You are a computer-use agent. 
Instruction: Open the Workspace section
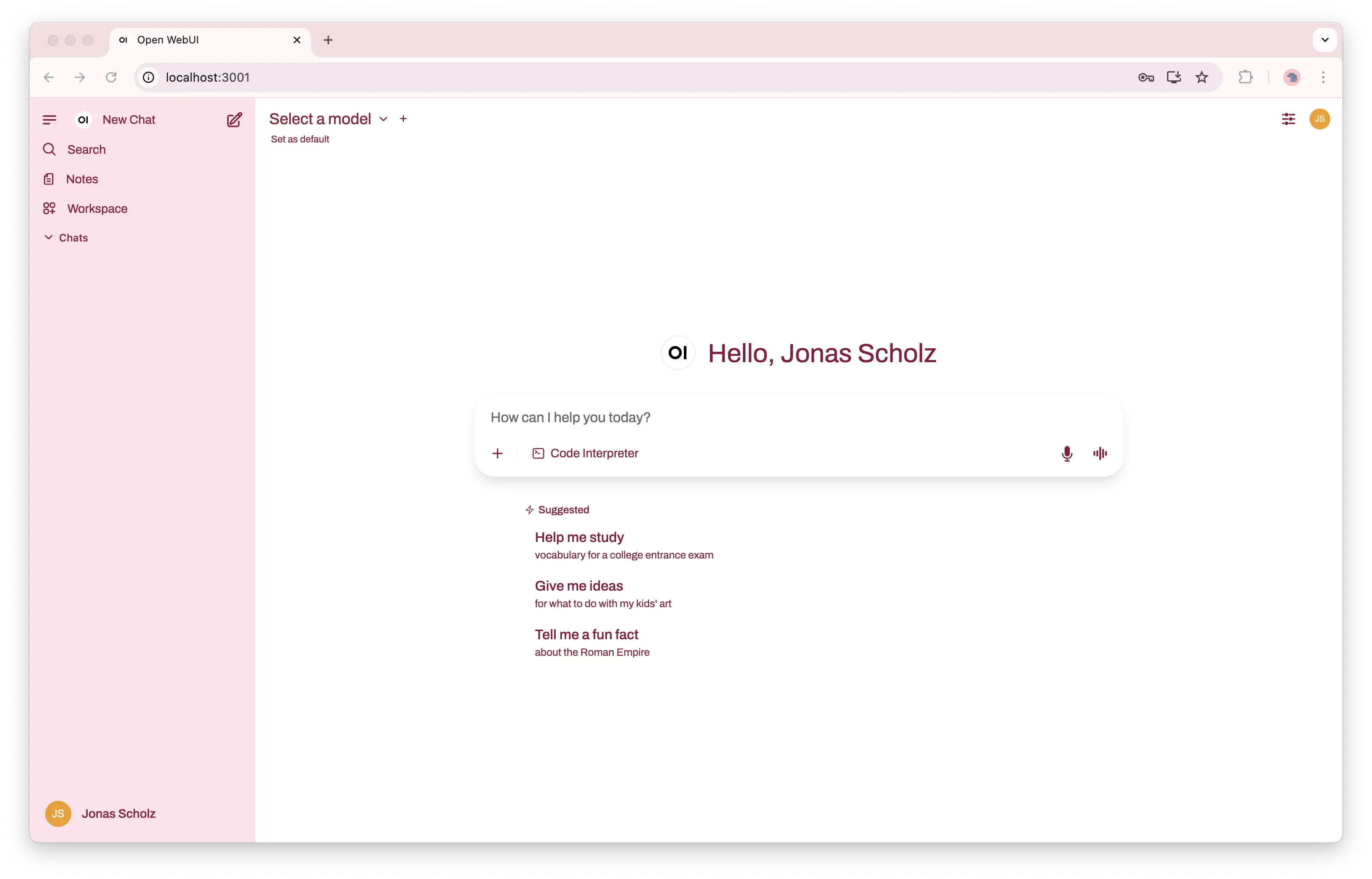[96, 208]
